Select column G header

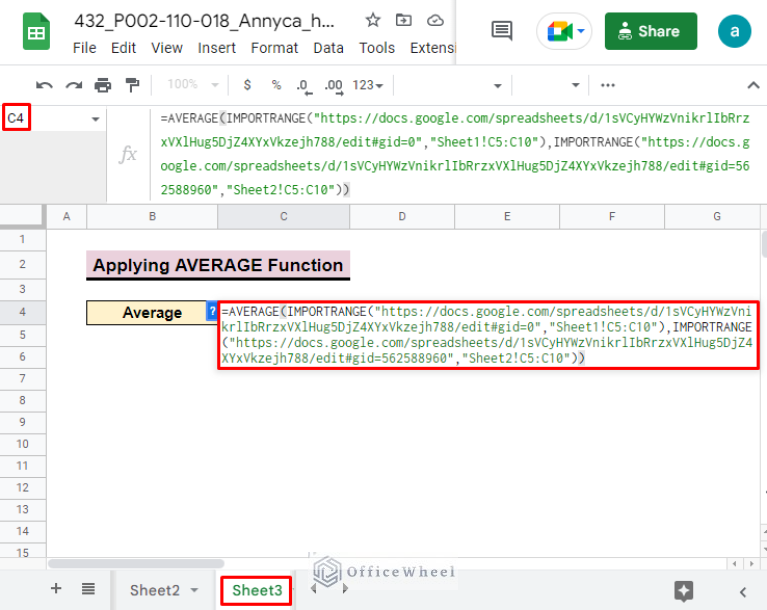click(x=717, y=216)
